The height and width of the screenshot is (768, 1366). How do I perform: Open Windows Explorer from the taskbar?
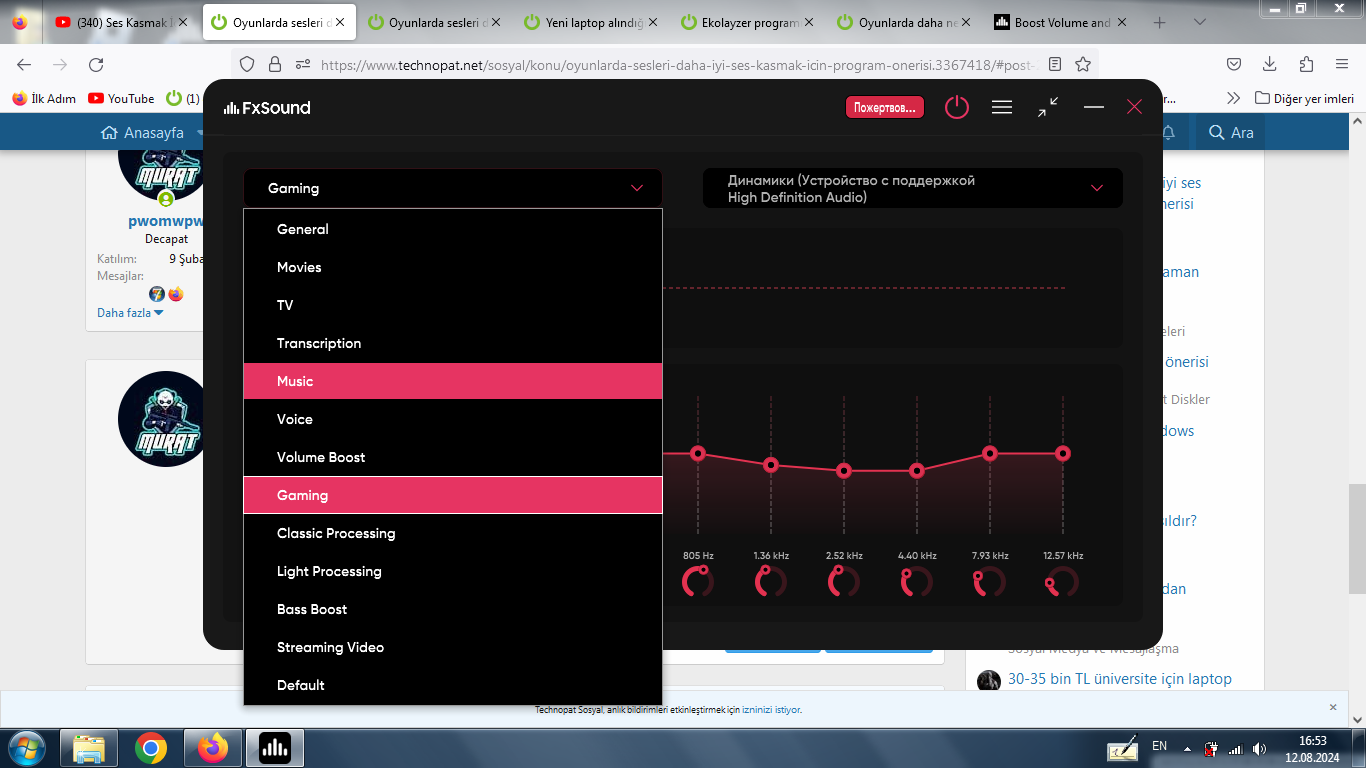(89, 748)
